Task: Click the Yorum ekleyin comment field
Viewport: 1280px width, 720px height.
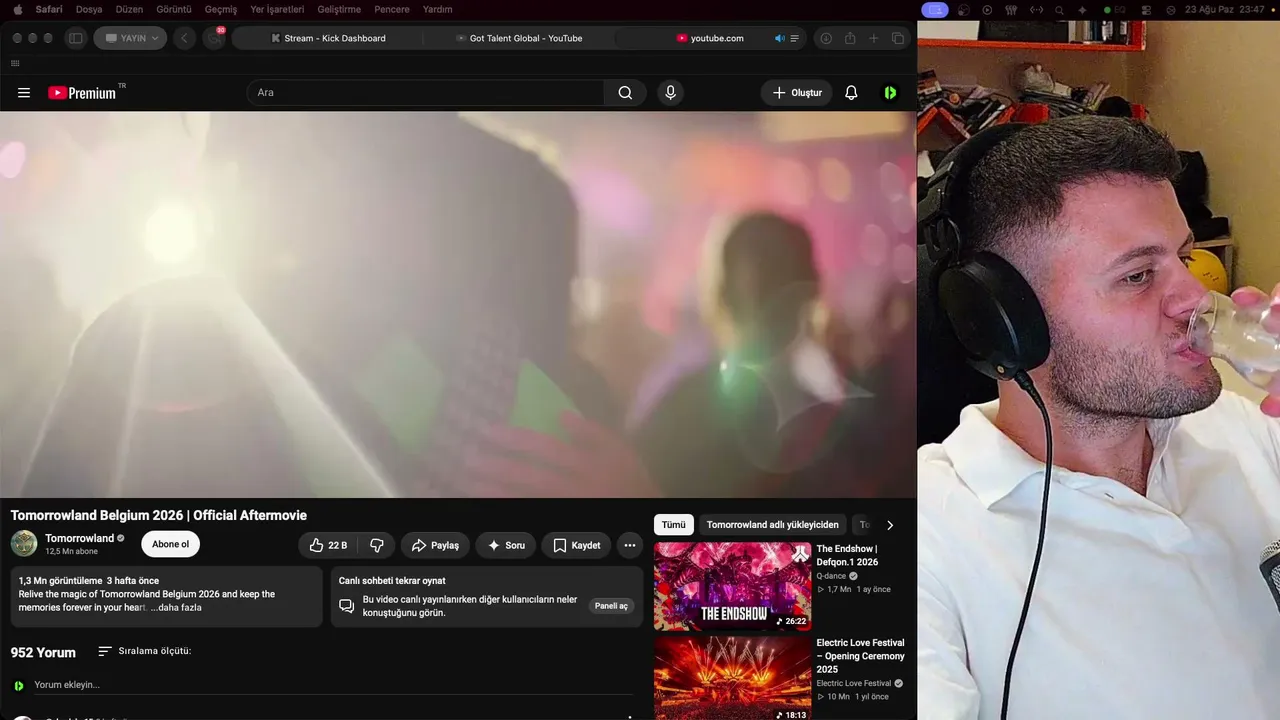Action: pos(334,685)
